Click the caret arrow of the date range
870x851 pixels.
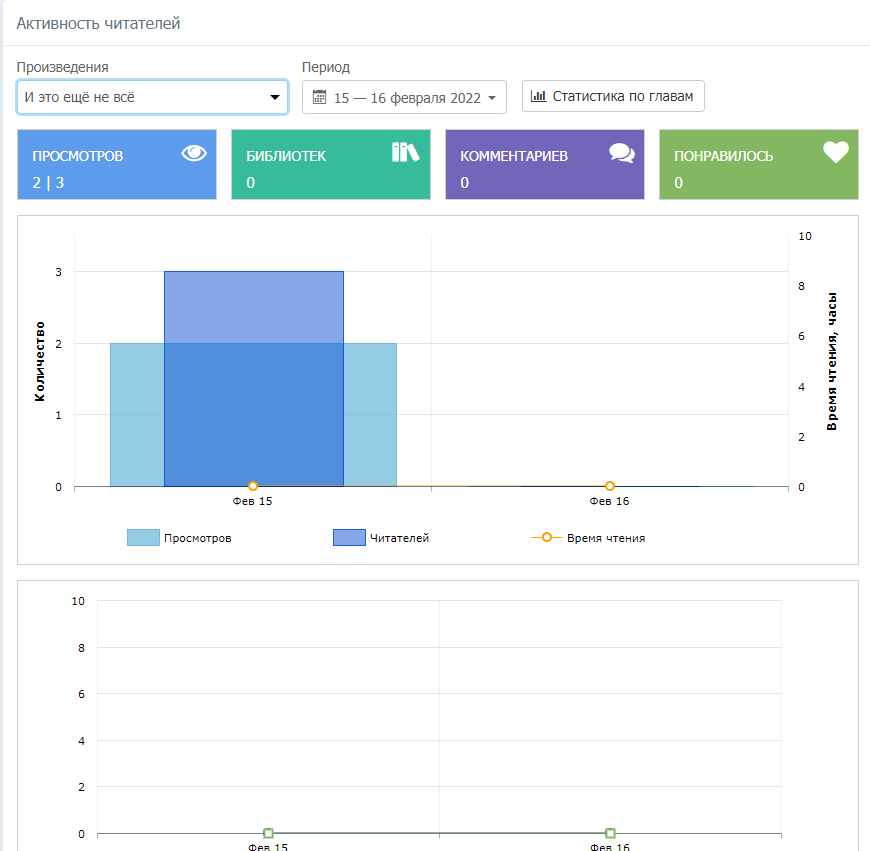(492, 98)
